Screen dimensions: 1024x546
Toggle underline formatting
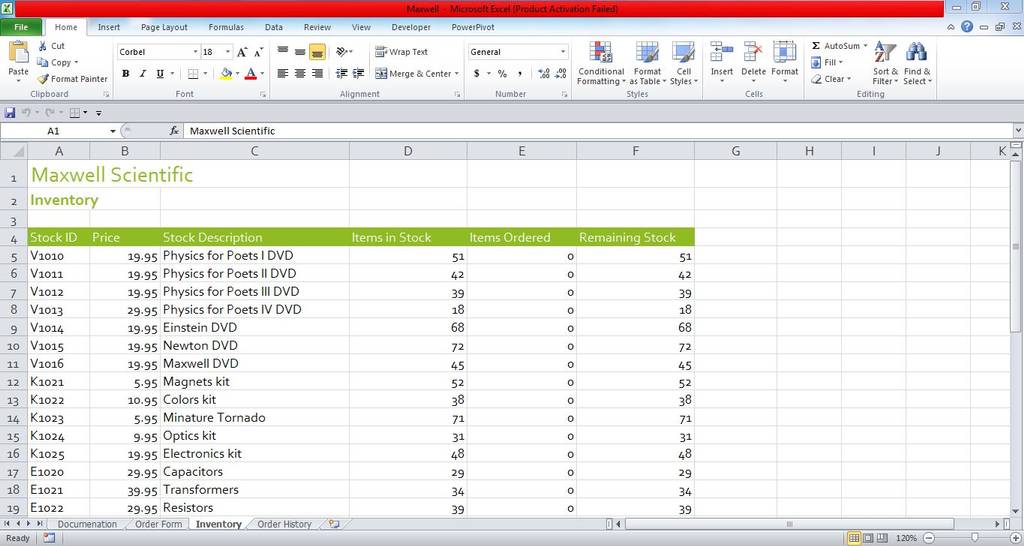(x=160, y=74)
